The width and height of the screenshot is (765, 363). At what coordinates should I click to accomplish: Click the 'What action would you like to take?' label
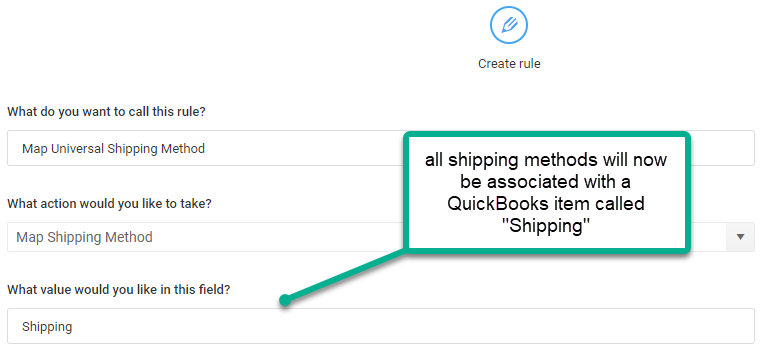109,203
